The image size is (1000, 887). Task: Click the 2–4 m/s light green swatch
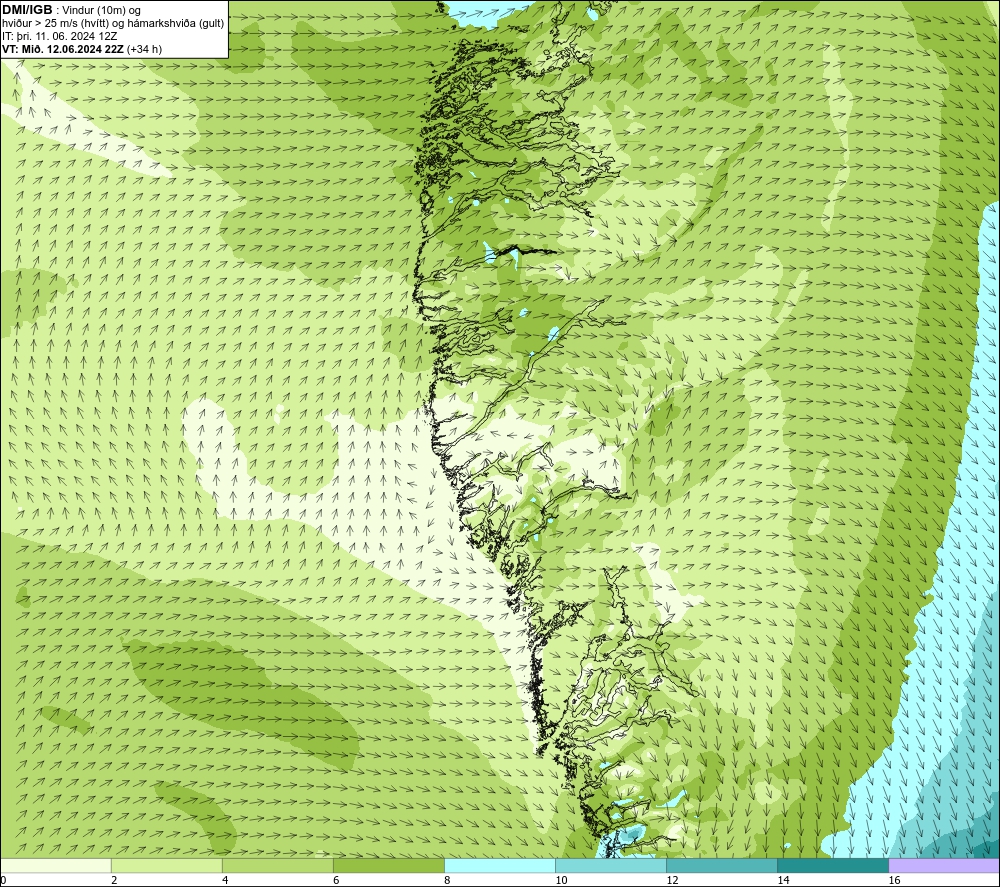[x=167, y=865]
